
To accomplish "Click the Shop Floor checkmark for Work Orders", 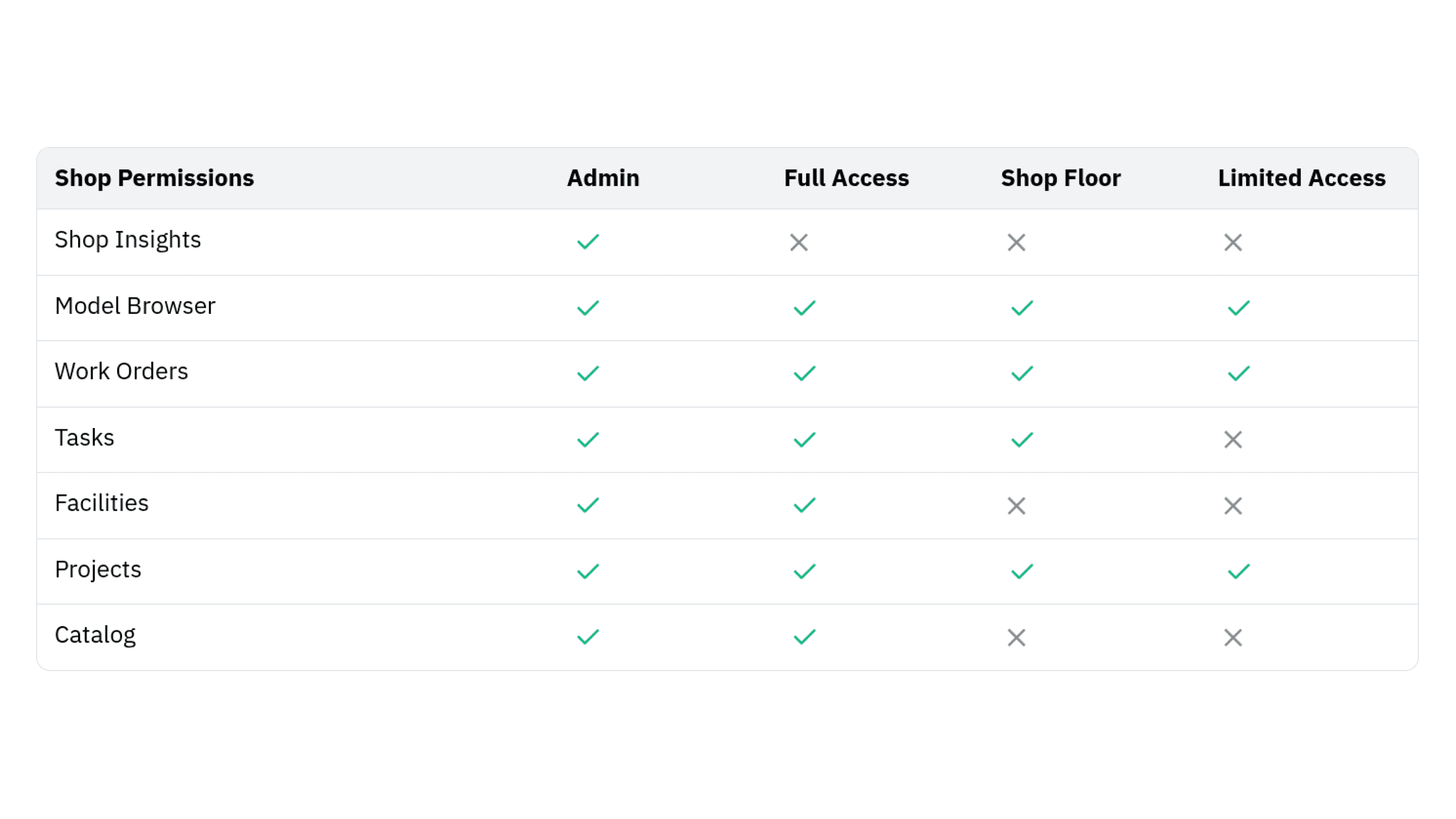I will pyautogui.click(x=1022, y=373).
